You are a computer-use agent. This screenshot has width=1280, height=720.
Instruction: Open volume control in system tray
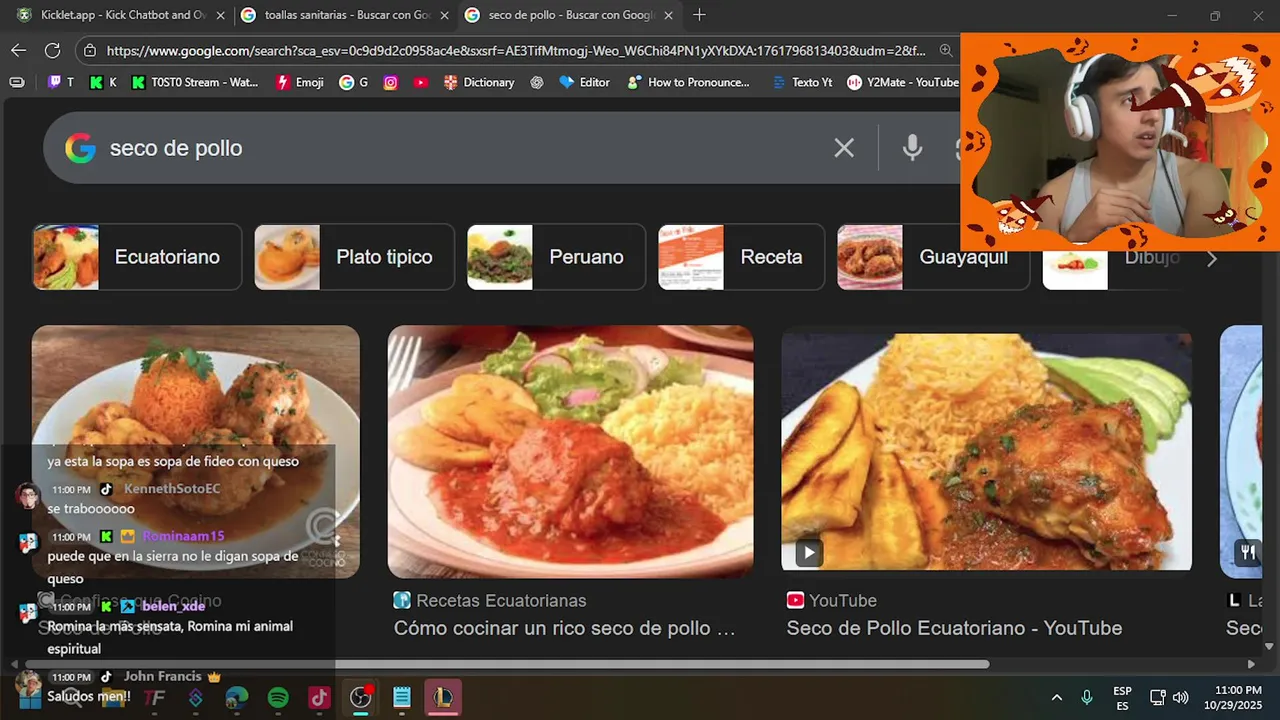tap(1181, 697)
